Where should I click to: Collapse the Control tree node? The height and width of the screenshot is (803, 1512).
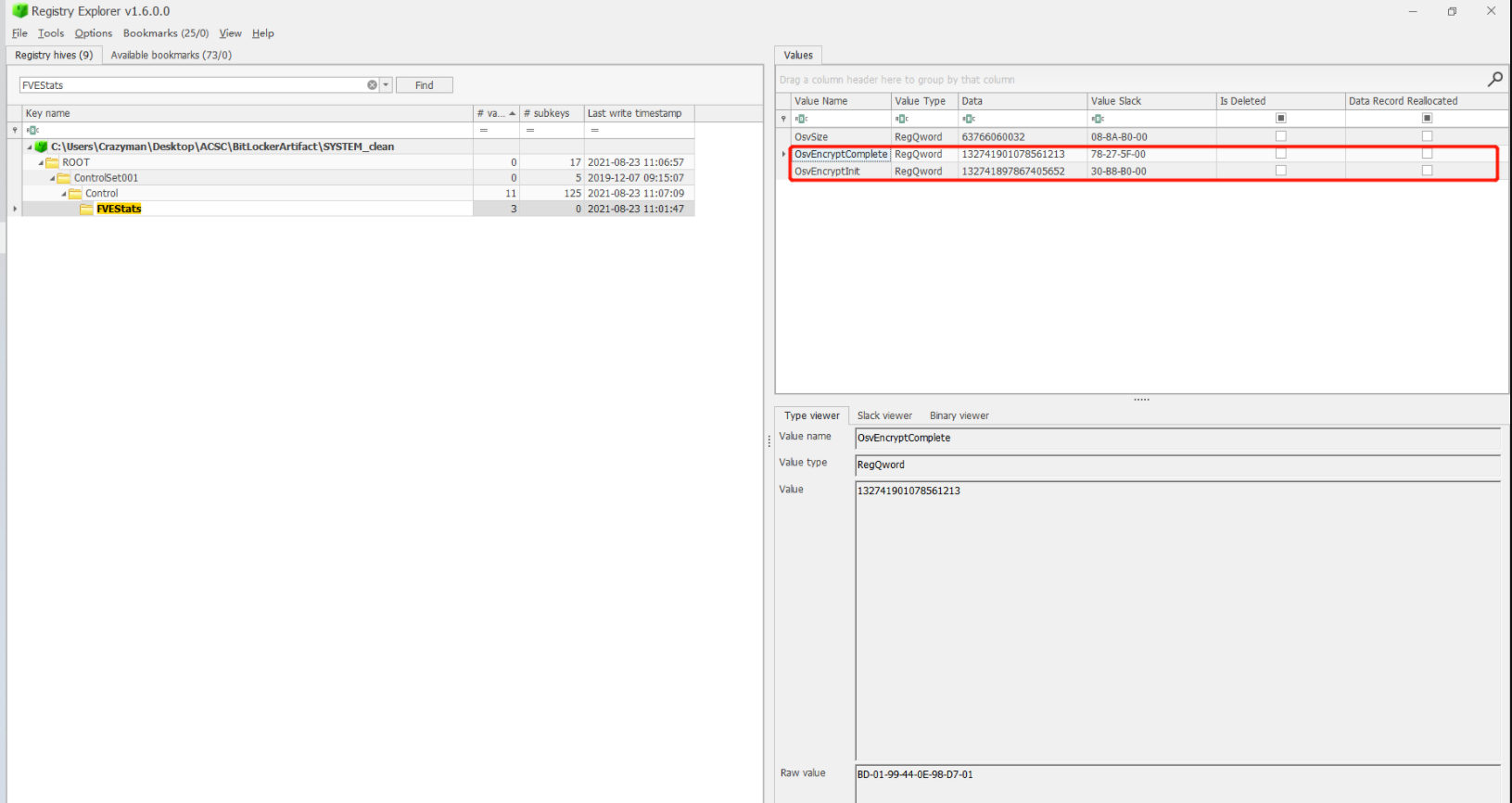tap(63, 194)
